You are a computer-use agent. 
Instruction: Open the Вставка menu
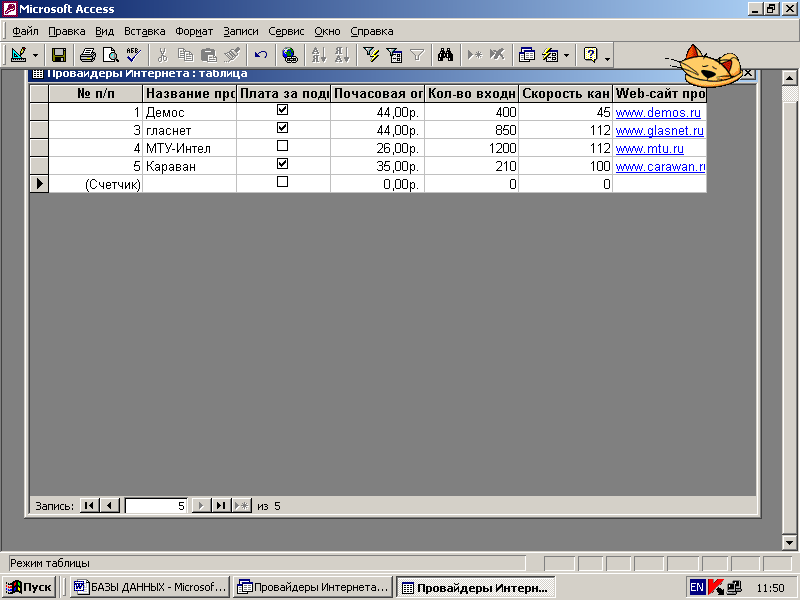pyautogui.click(x=144, y=32)
